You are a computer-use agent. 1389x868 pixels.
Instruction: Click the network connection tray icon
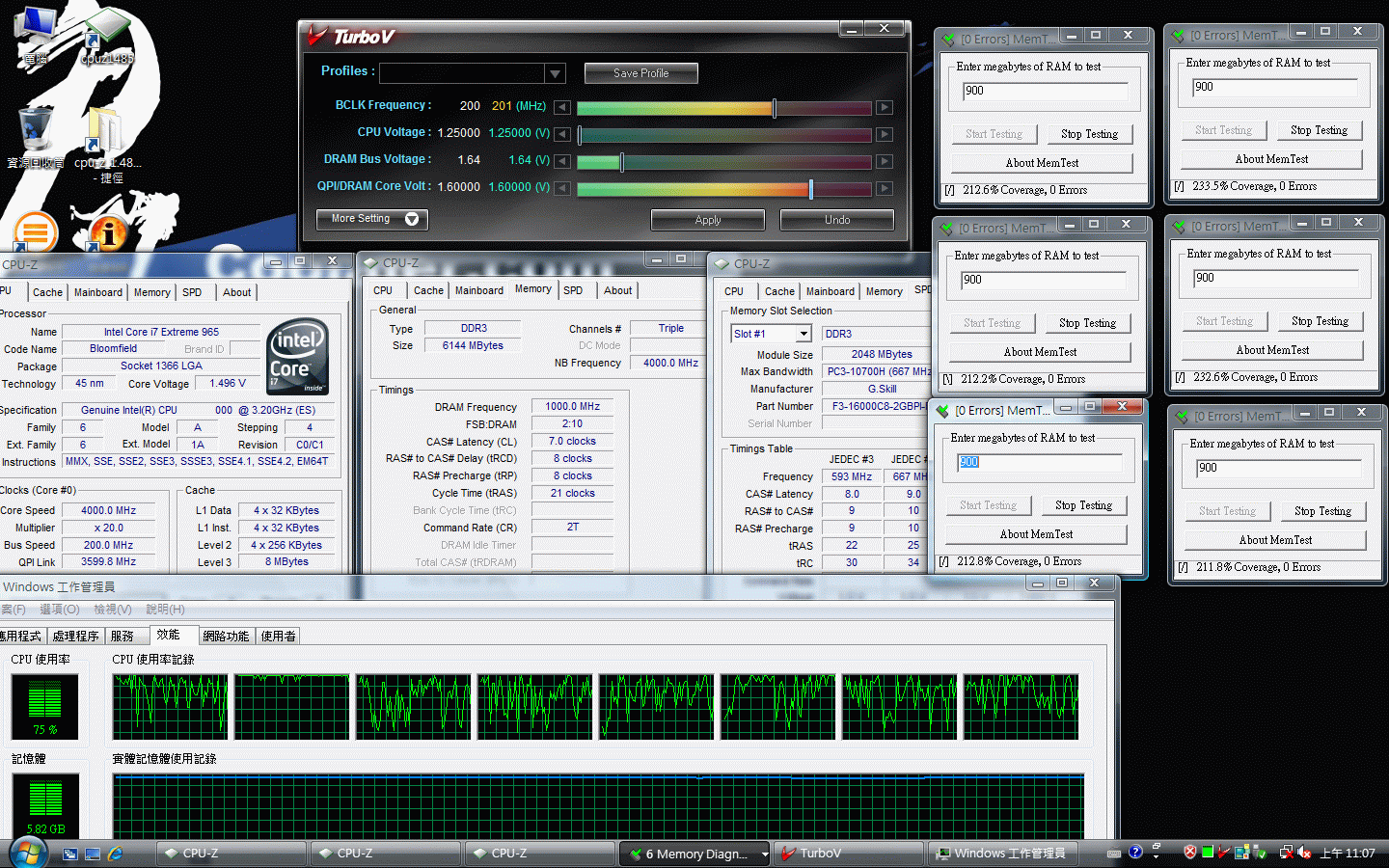pos(1286,853)
